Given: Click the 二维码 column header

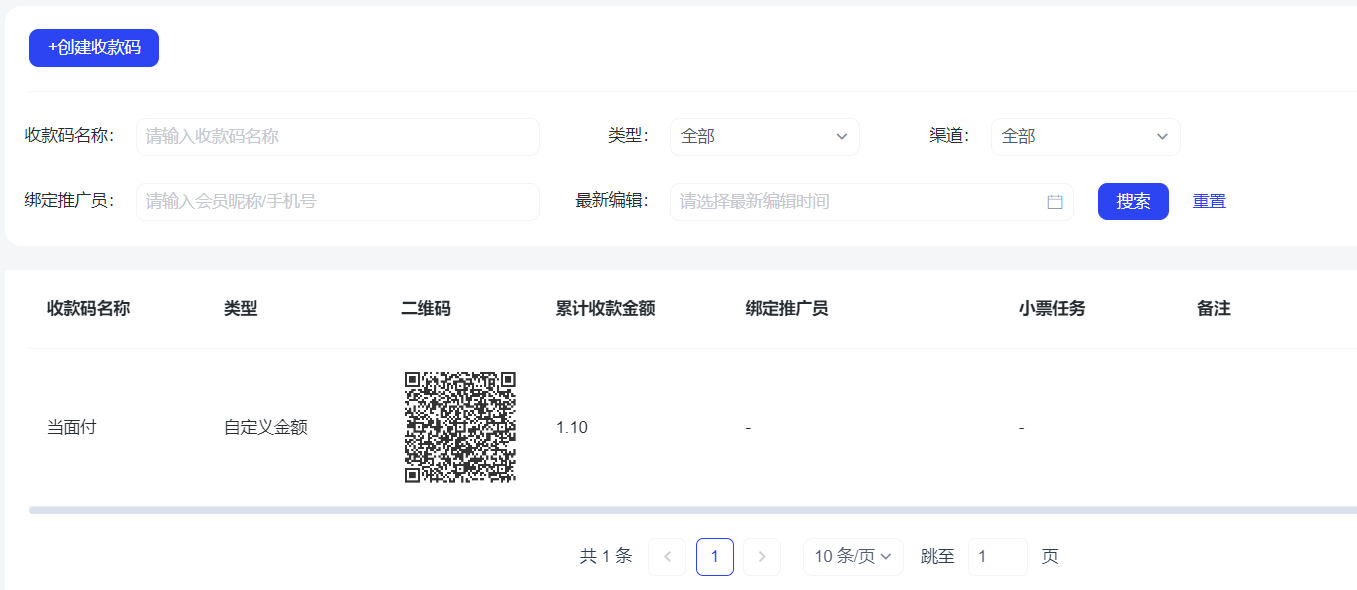Looking at the screenshot, I should click(426, 309).
